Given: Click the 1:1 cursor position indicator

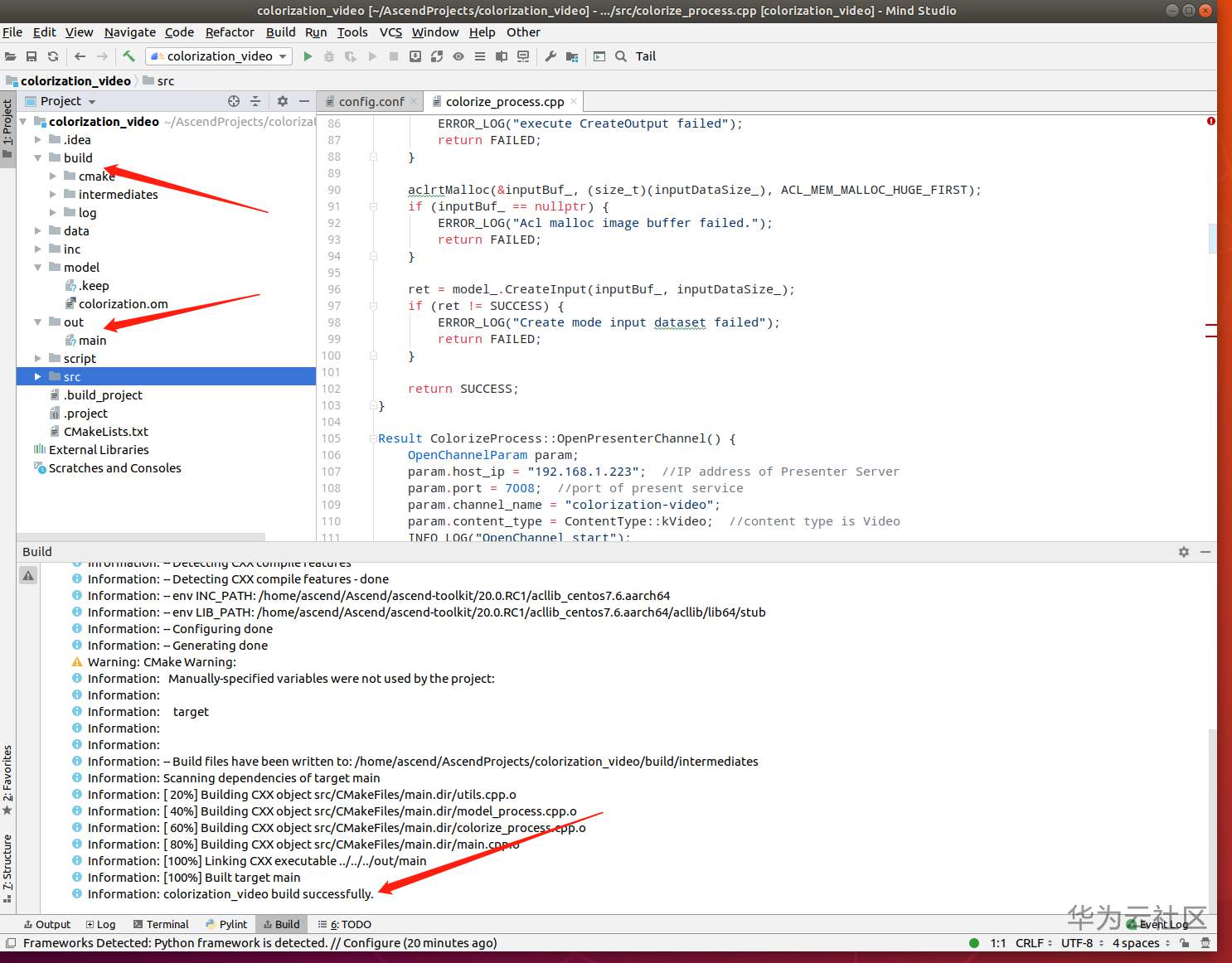Looking at the screenshot, I should (998, 943).
